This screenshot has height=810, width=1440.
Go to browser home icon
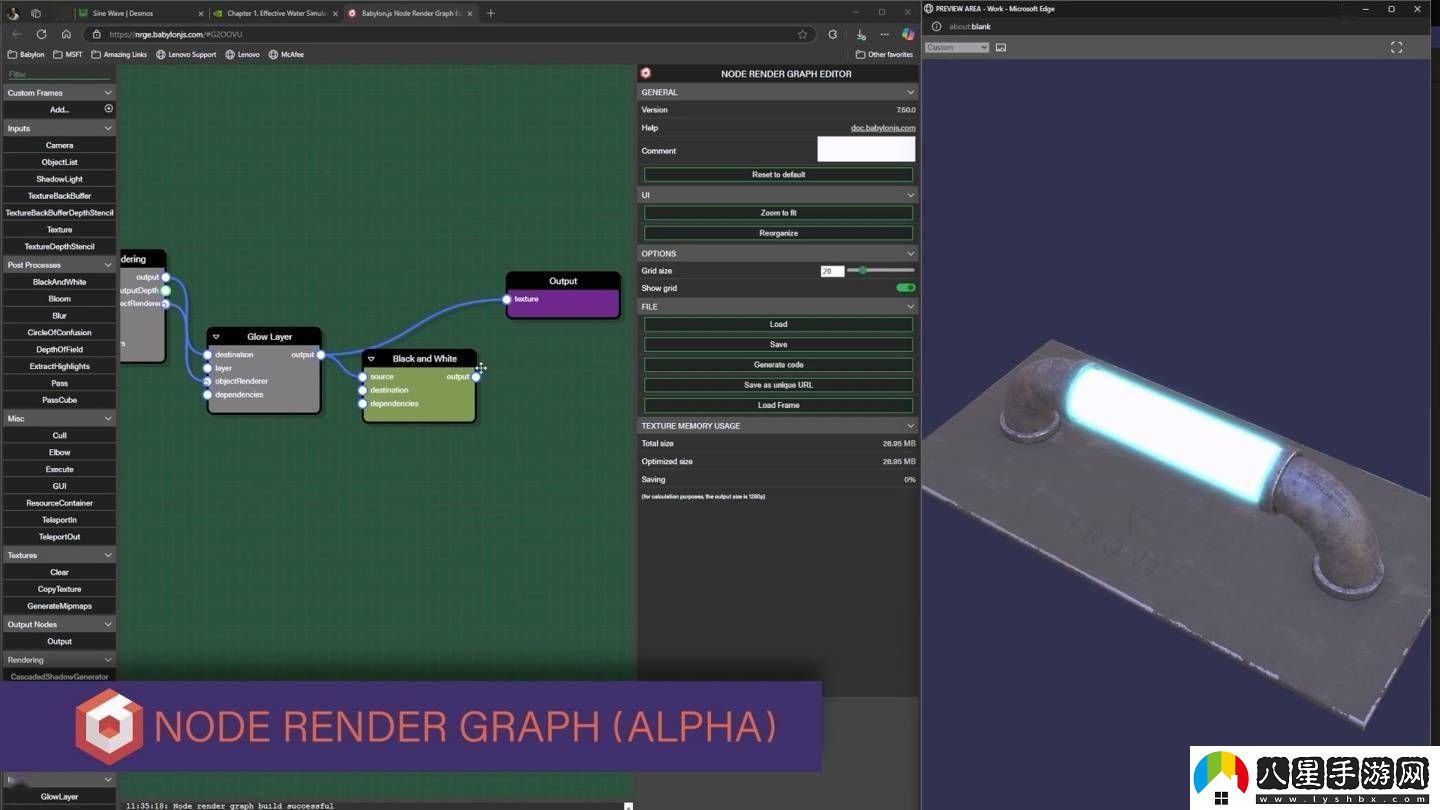pyautogui.click(x=66, y=34)
